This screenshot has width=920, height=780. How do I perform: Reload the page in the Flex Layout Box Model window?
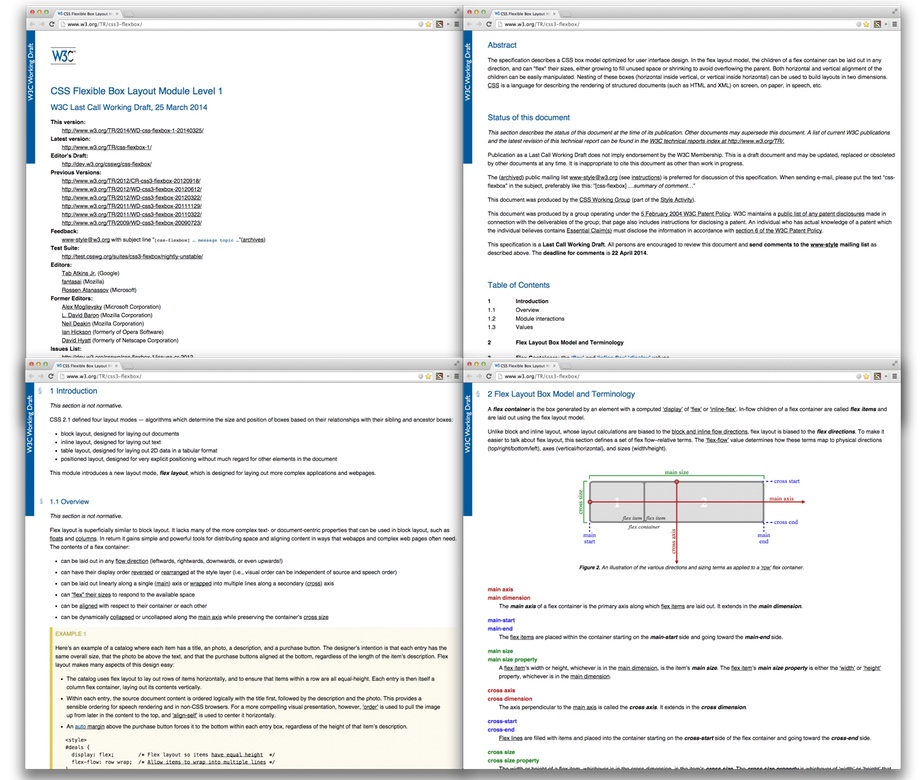click(x=489, y=376)
